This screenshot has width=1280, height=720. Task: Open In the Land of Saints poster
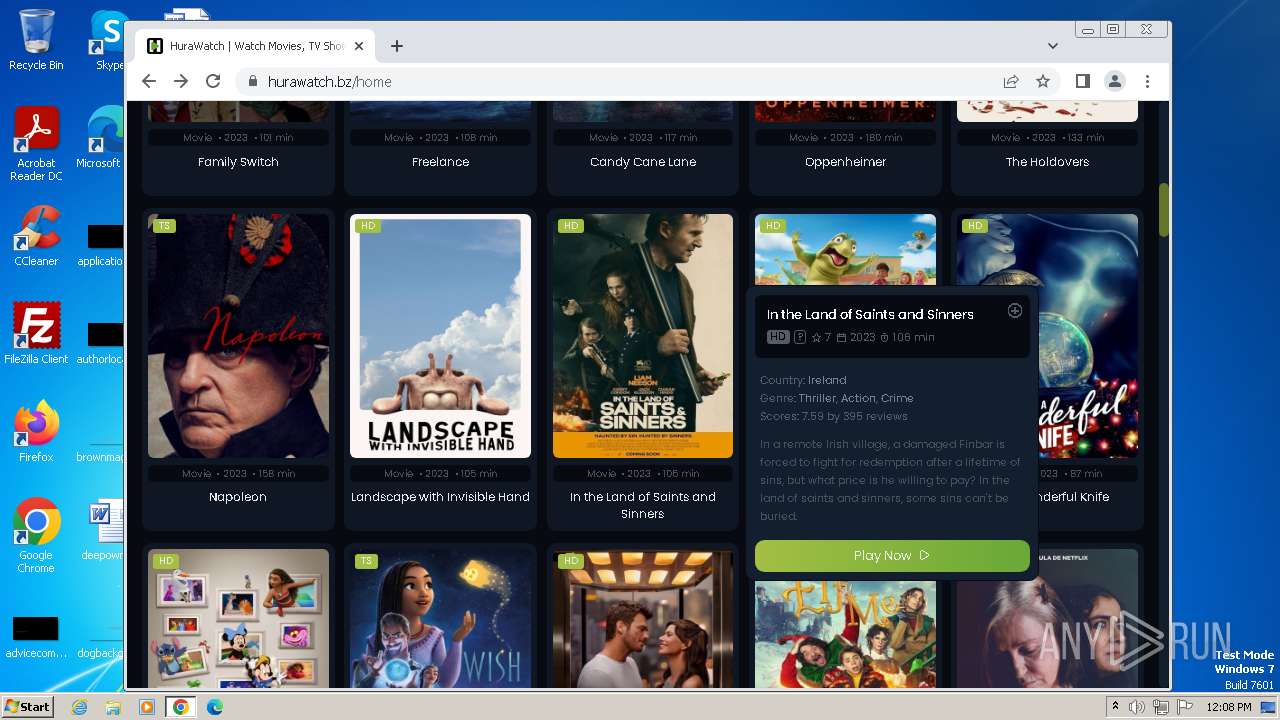(643, 336)
